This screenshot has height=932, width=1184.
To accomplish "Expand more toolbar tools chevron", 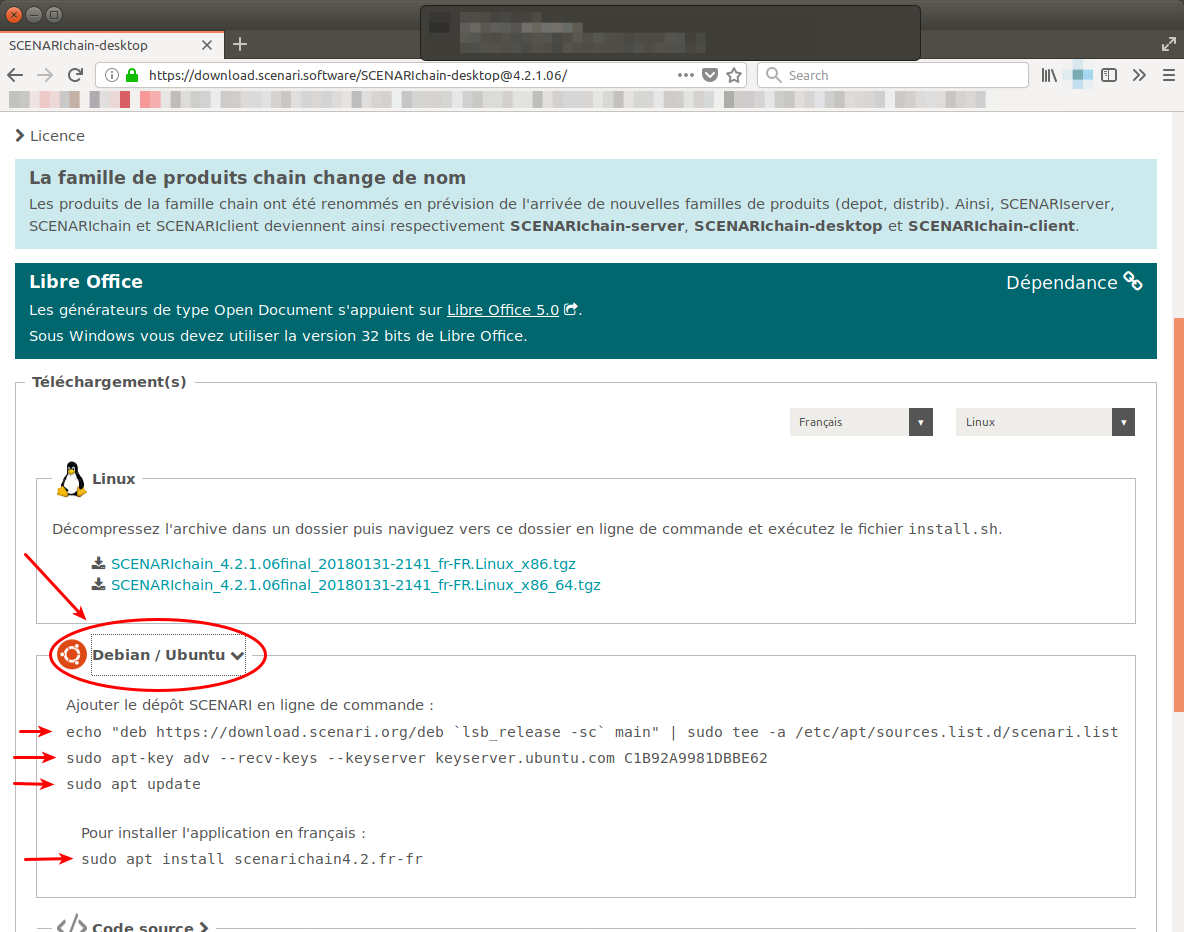I will pos(1139,75).
